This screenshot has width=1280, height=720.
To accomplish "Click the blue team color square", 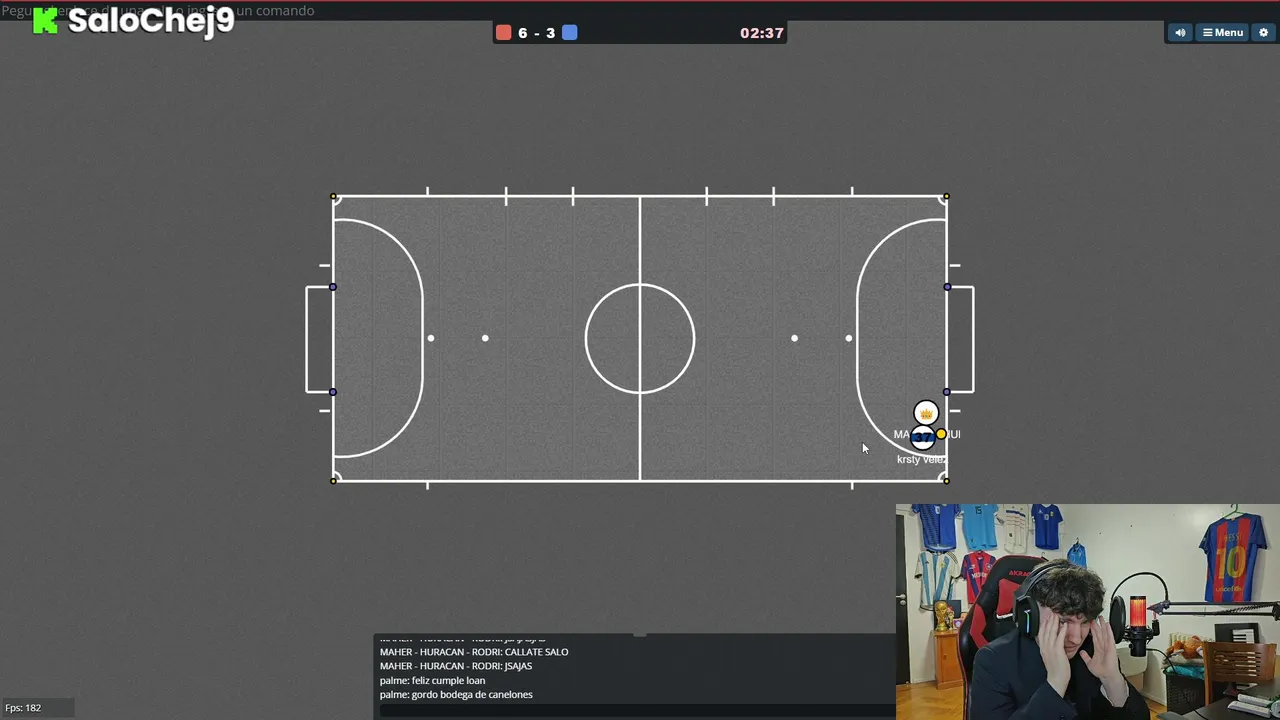I will coord(569,33).
